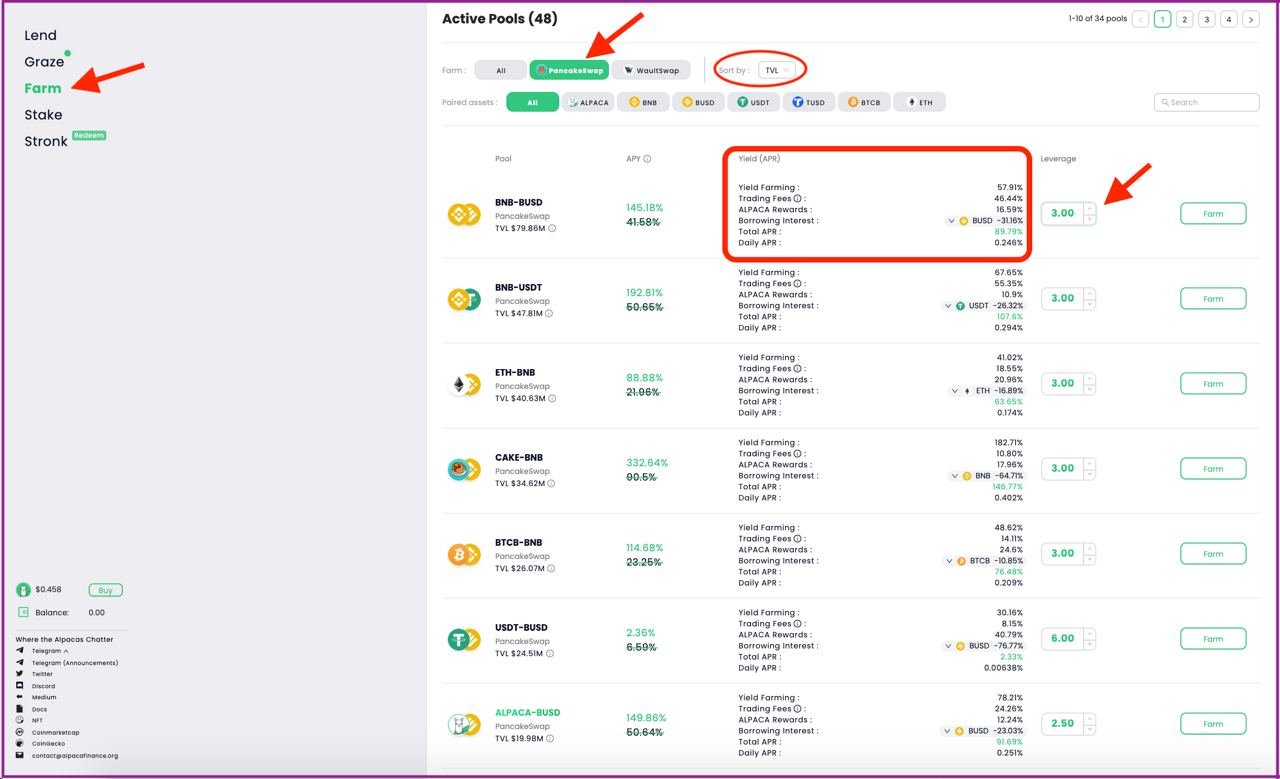Open the Discord icon in sidebar
Screen dimensions: 1280x779
click(x=20, y=686)
